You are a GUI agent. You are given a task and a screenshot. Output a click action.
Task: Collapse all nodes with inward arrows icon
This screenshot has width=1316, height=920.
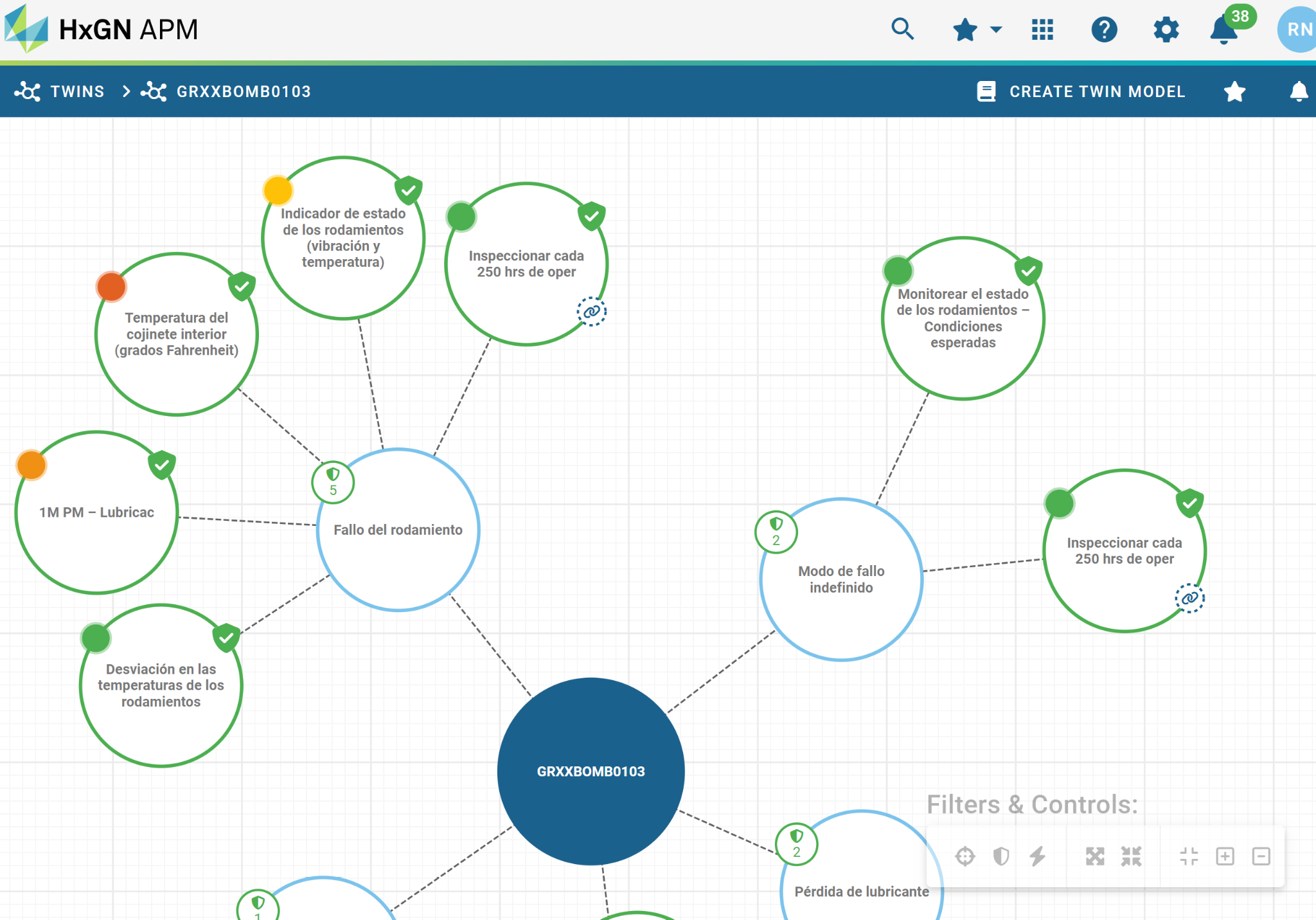(x=1131, y=856)
